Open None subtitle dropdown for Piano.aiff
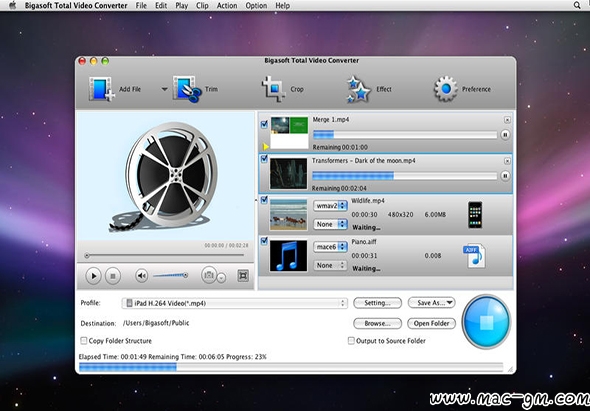 [330, 265]
